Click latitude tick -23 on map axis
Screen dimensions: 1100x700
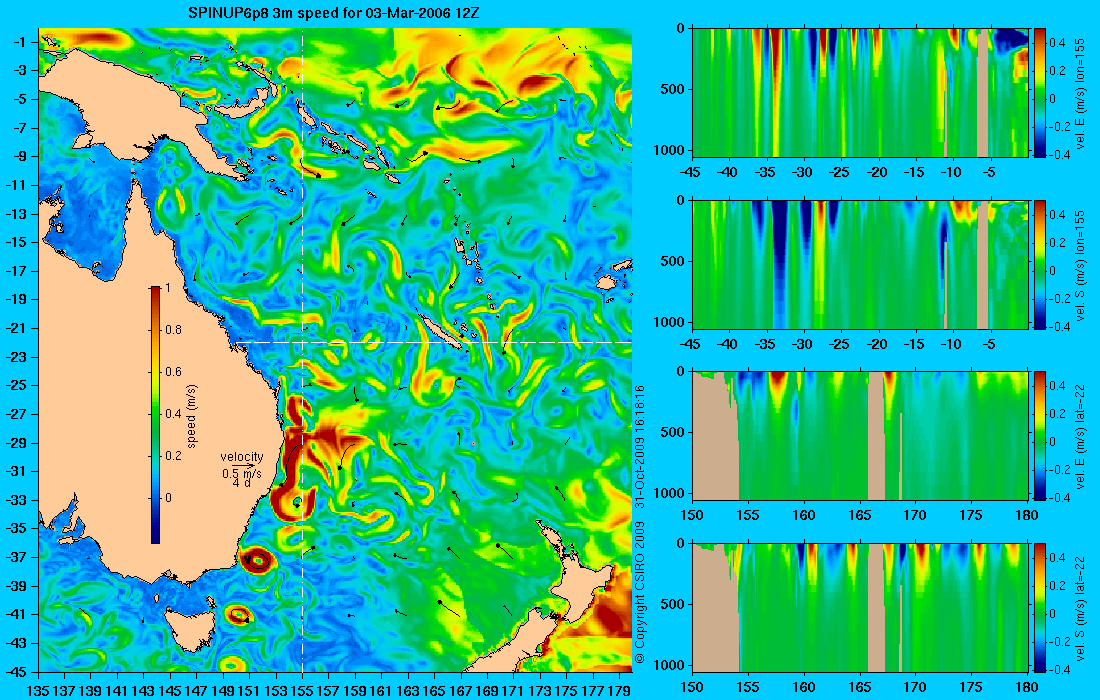click(19, 357)
